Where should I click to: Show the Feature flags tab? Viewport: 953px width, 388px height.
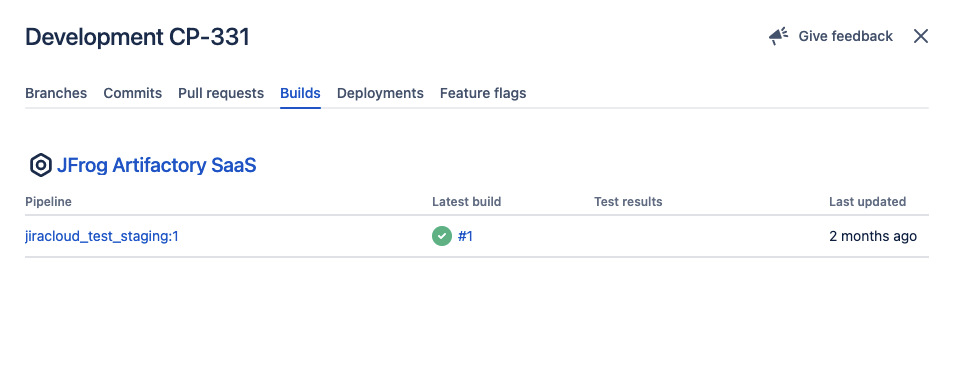[x=483, y=93]
